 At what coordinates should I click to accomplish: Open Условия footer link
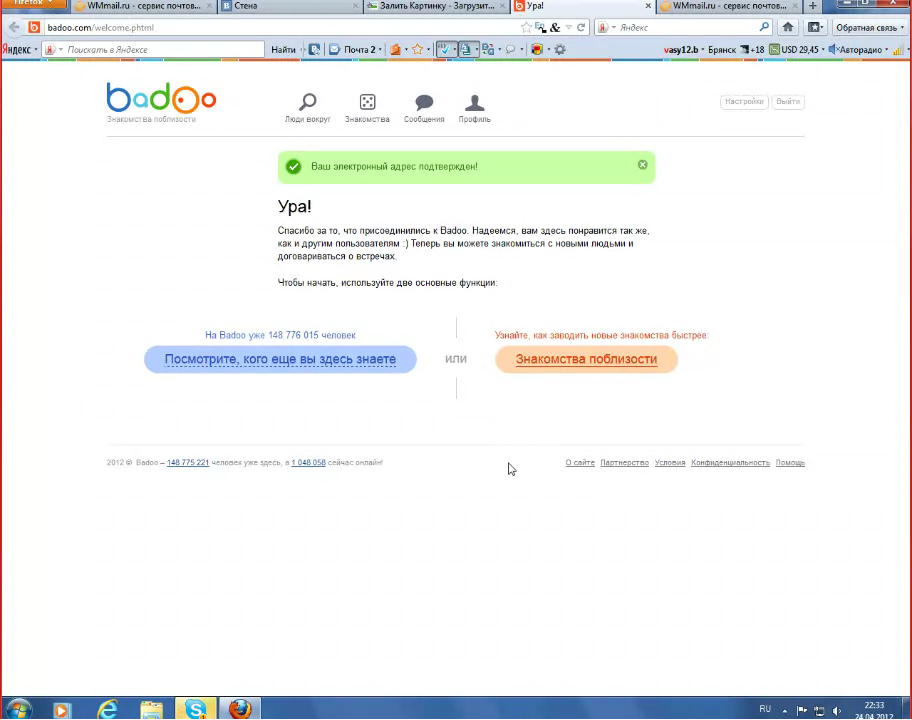(x=670, y=462)
